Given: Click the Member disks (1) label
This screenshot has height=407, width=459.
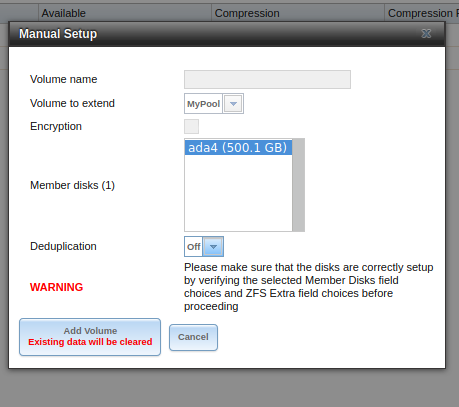Looking at the screenshot, I should pyautogui.click(x=72, y=185).
